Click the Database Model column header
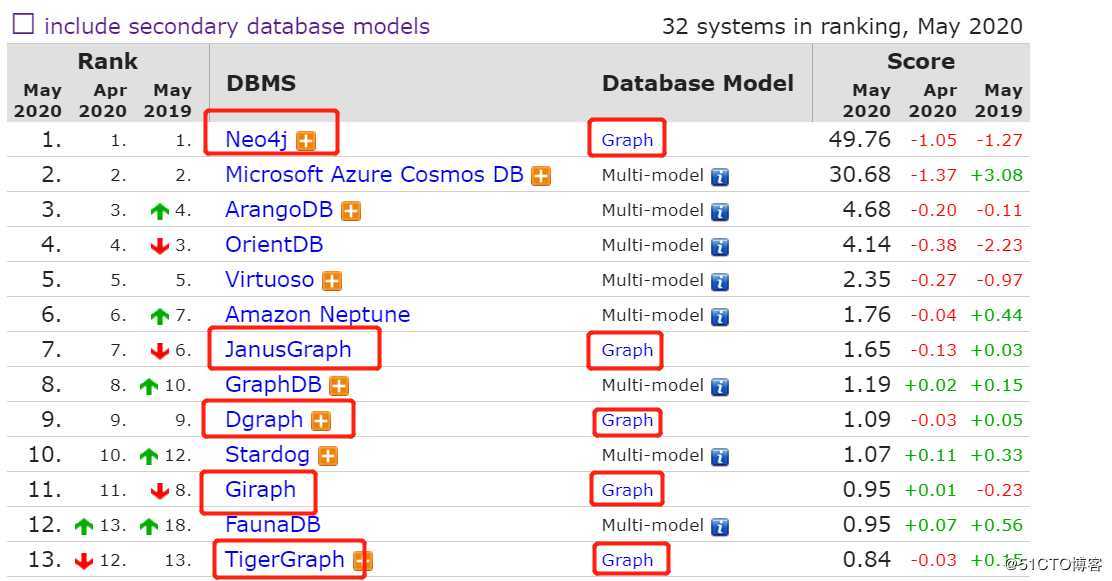Screen dimensions: 1112x581 [x=698, y=83]
